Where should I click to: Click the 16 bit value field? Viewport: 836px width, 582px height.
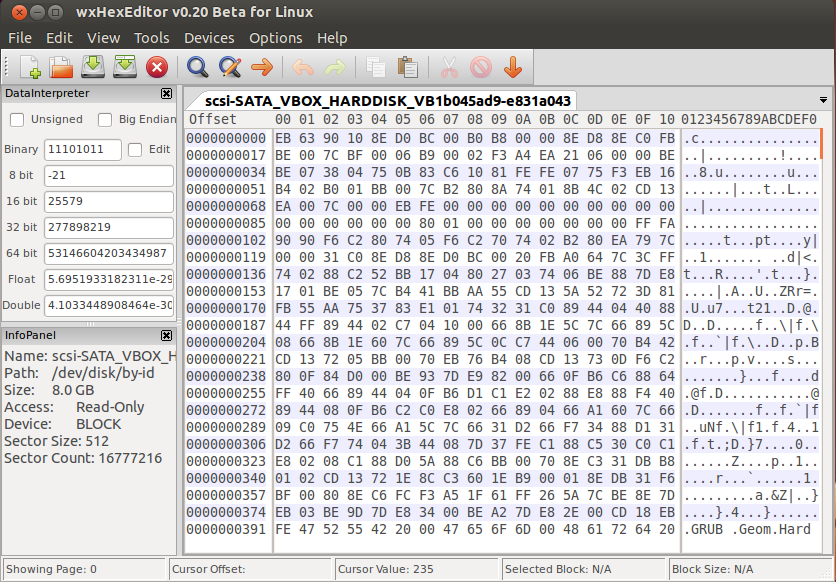[109, 202]
